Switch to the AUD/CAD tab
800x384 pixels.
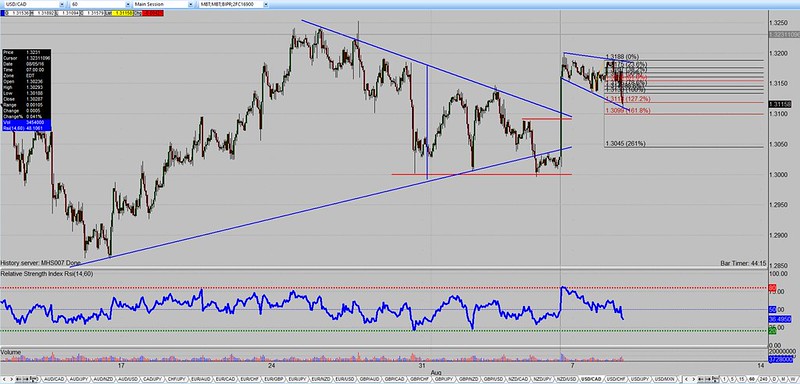coord(54,379)
